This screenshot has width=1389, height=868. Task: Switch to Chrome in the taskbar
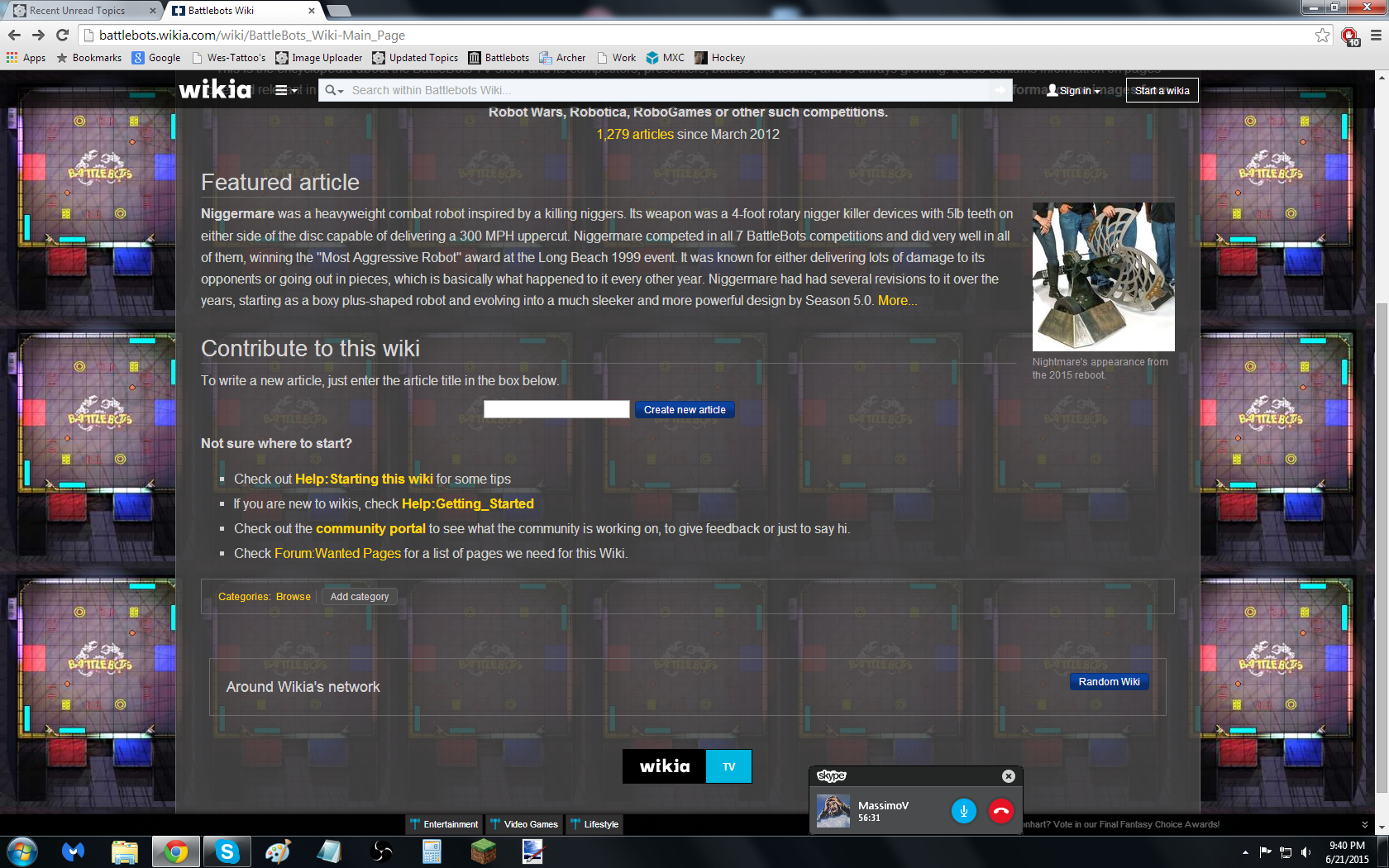coord(175,851)
